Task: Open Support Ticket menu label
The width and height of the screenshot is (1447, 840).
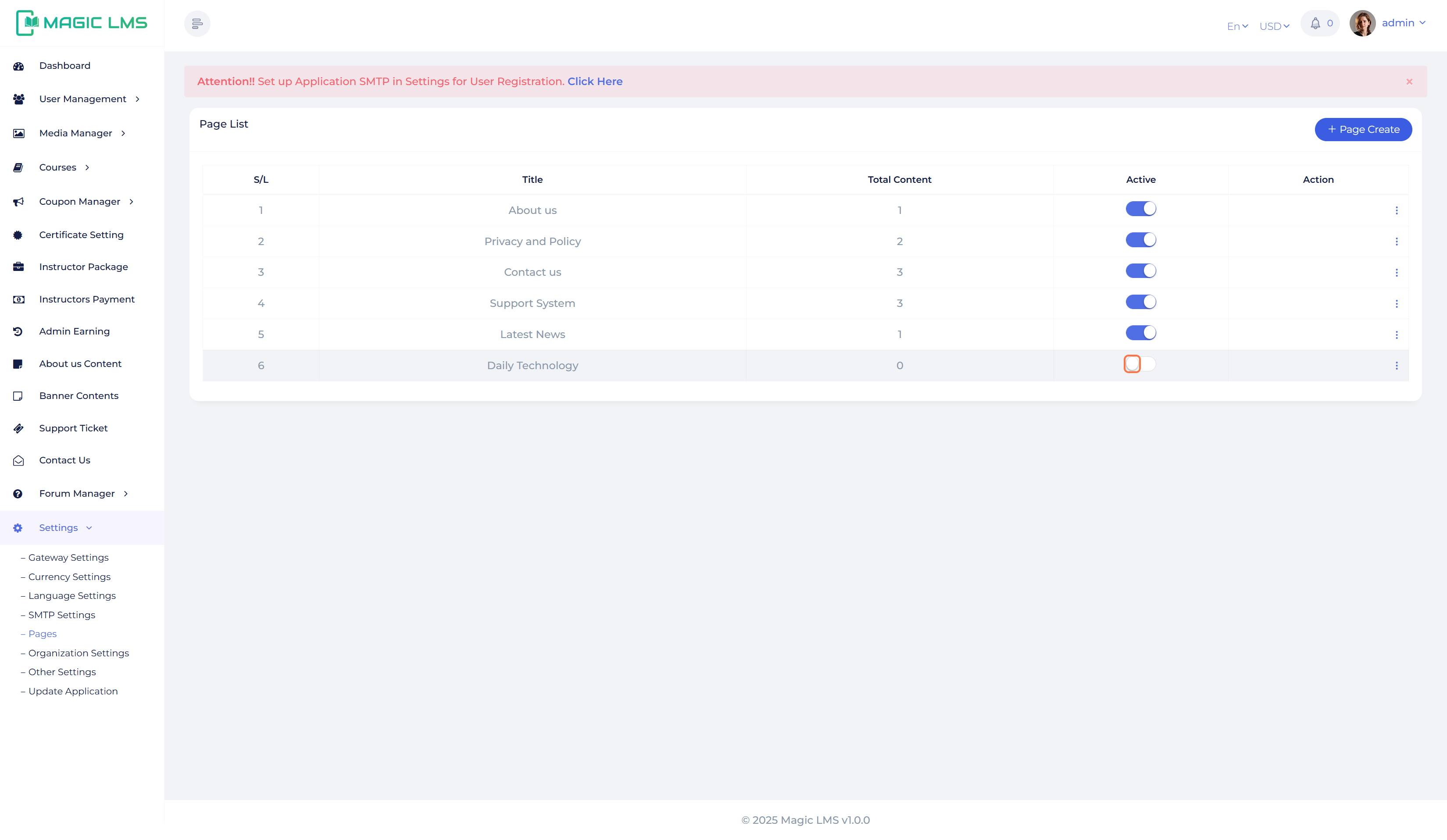Action: 74,429
